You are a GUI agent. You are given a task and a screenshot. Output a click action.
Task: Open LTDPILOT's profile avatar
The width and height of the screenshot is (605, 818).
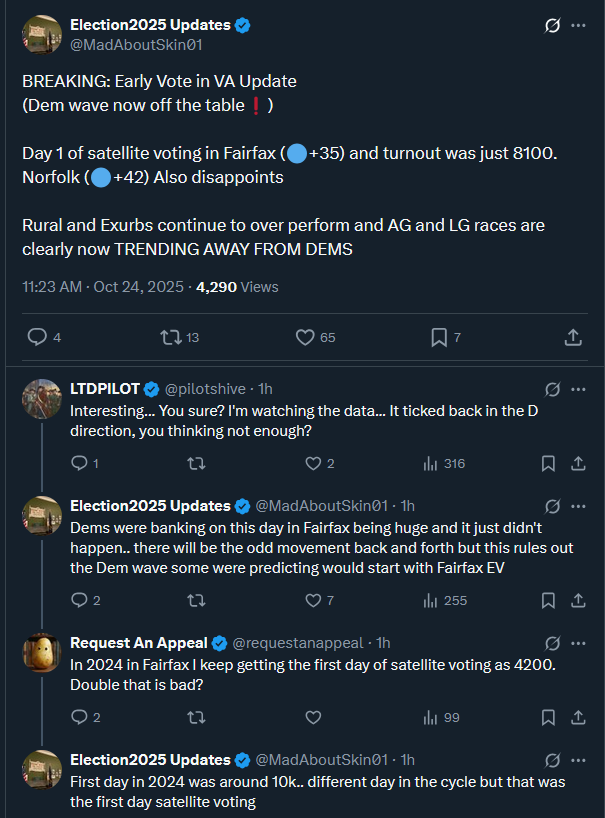click(x=42, y=399)
